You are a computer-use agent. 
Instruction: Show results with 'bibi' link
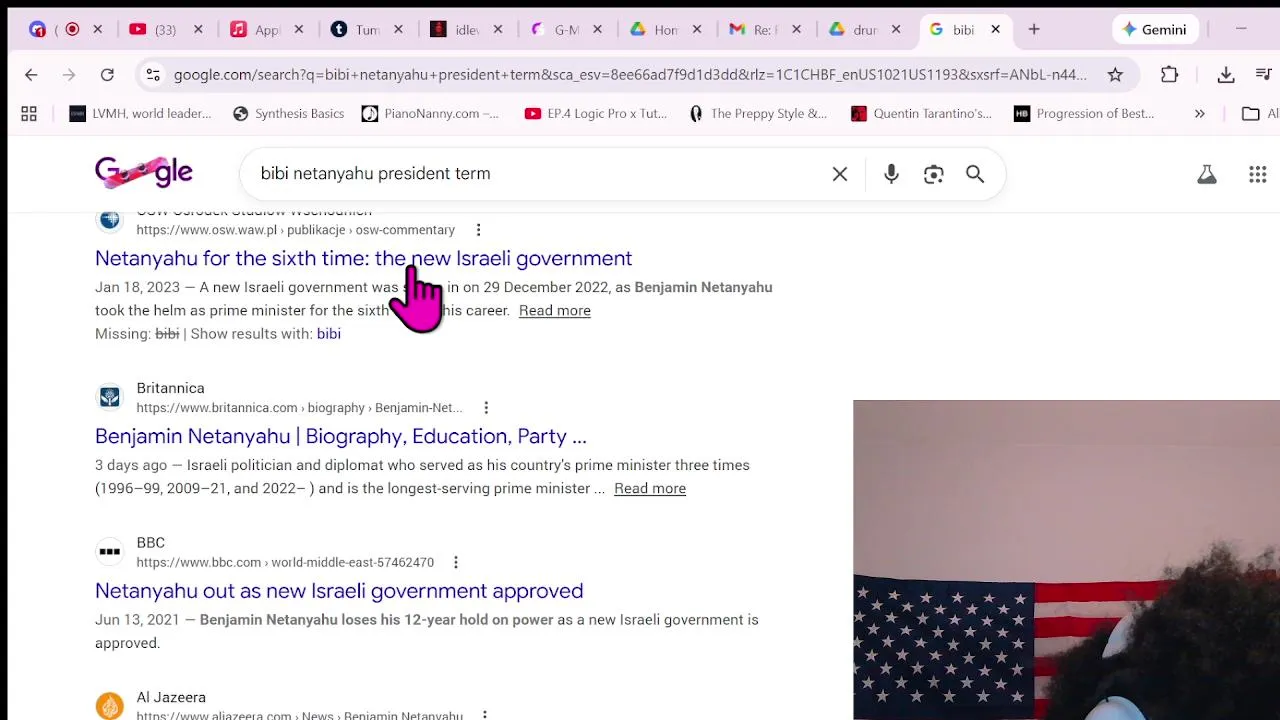click(328, 334)
